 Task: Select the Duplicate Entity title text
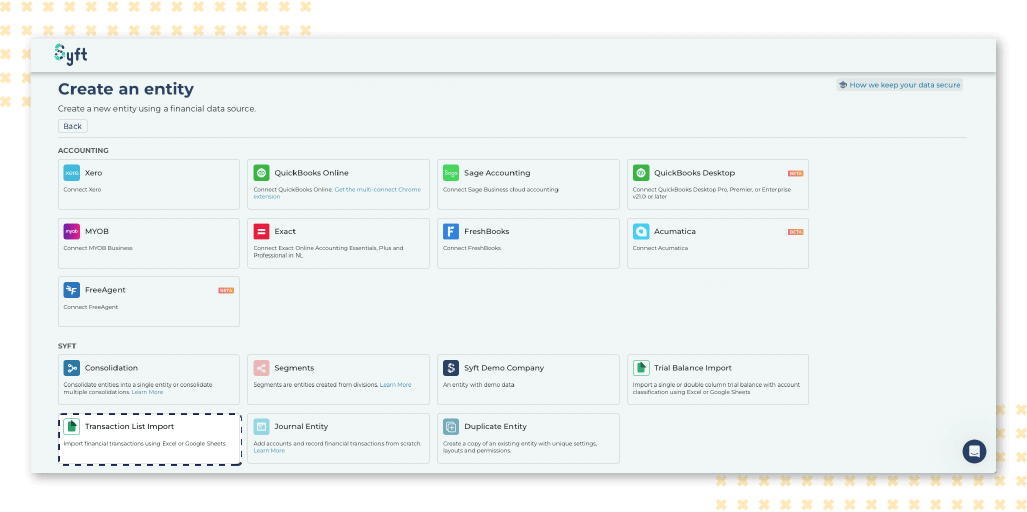tap(496, 426)
